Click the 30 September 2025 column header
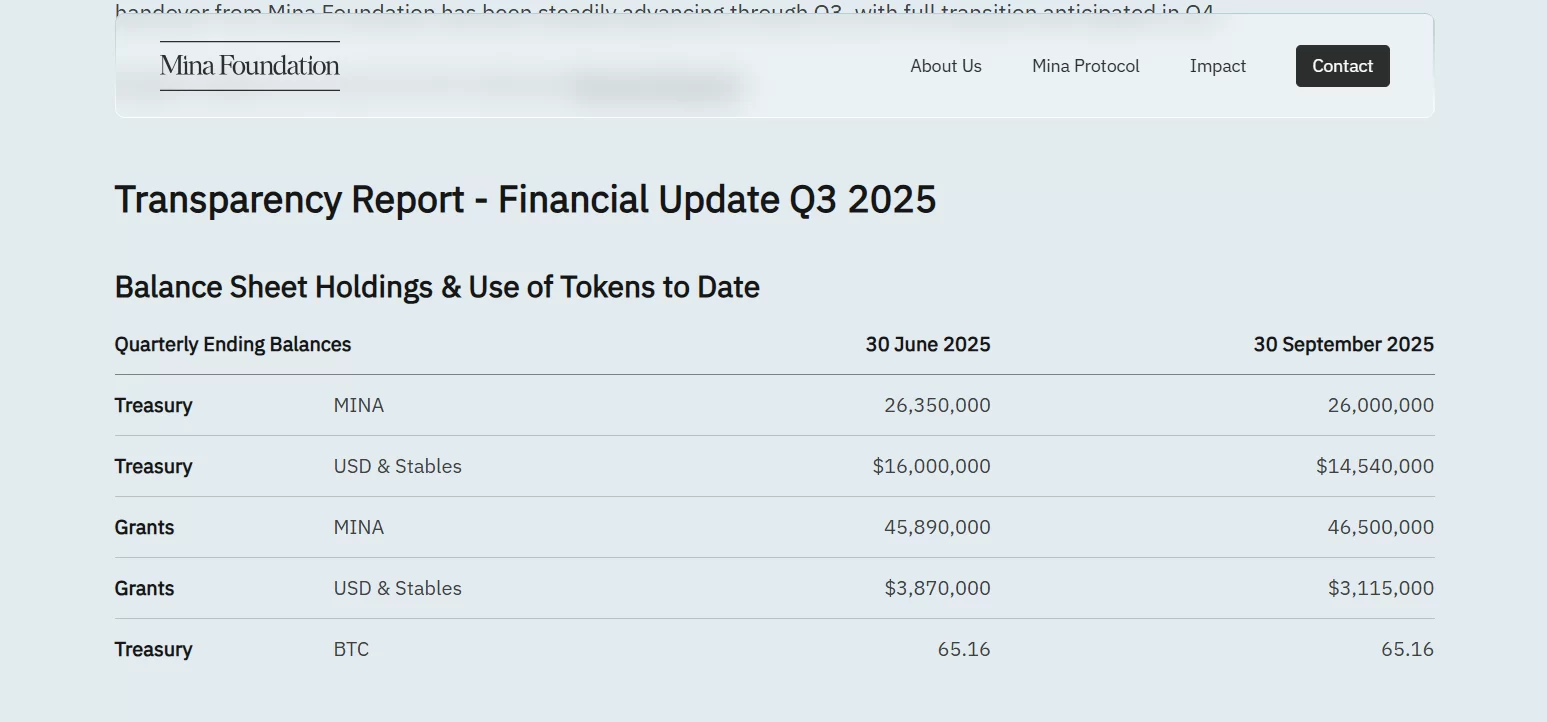The height and width of the screenshot is (722, 1547). point(1343,345)
